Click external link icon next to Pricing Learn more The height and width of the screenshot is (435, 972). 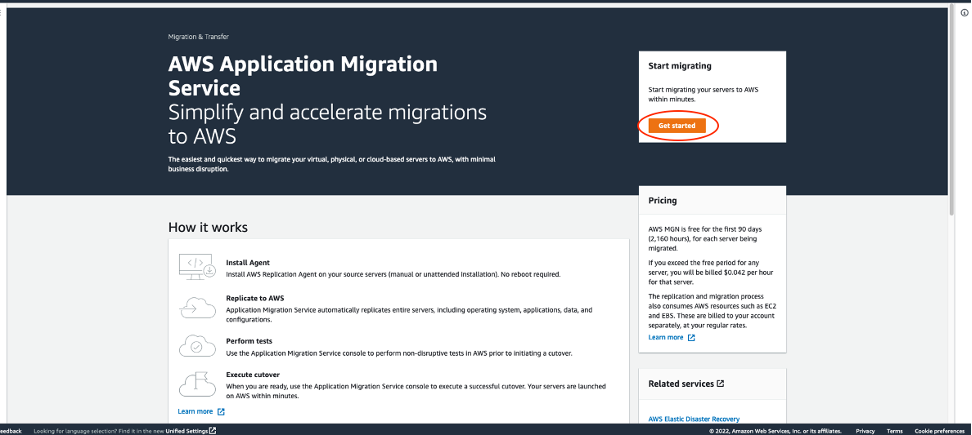pyautogui.click(x=691, y=338)
